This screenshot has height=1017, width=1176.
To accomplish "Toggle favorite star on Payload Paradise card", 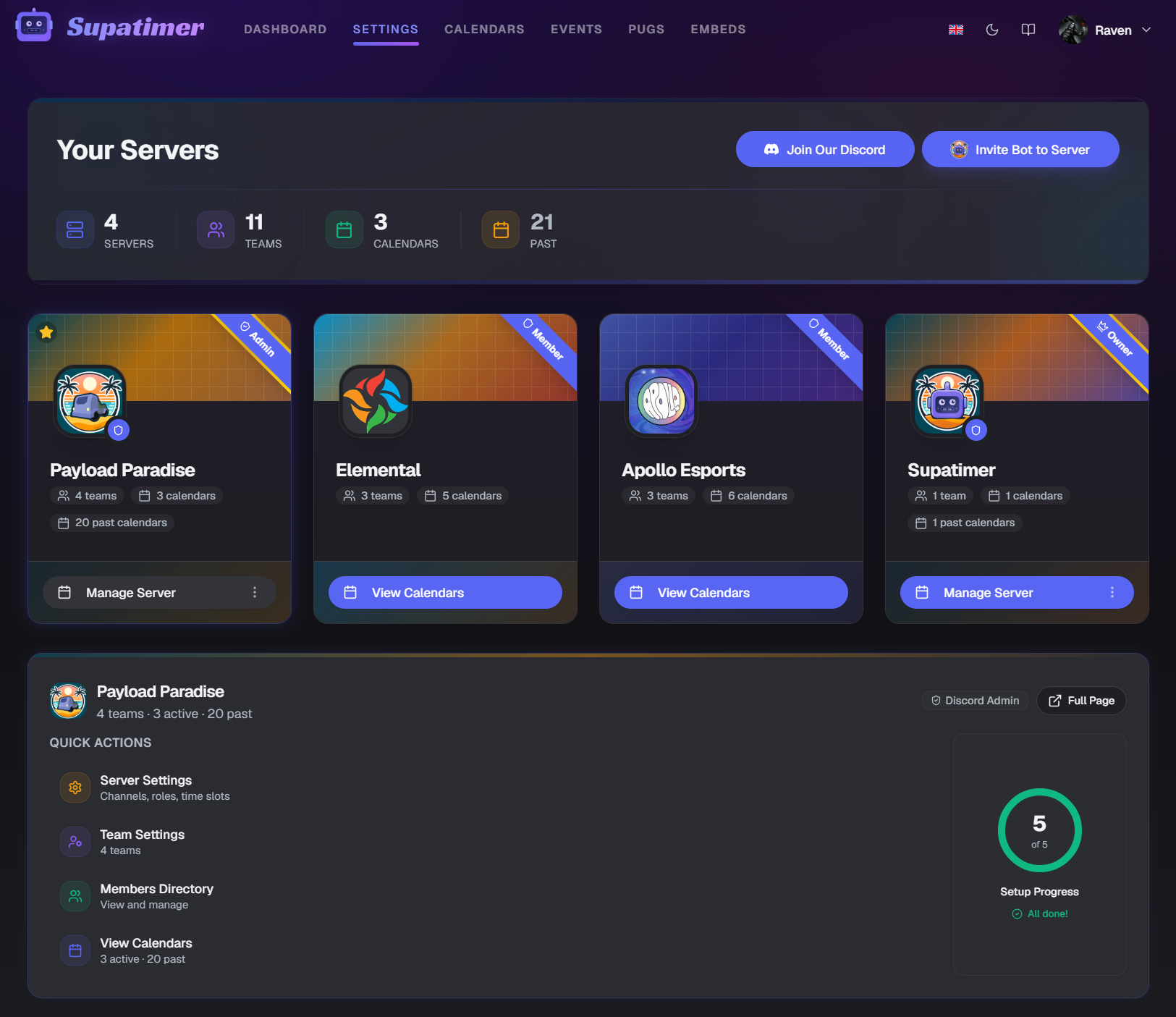I will tap(46, 332).
